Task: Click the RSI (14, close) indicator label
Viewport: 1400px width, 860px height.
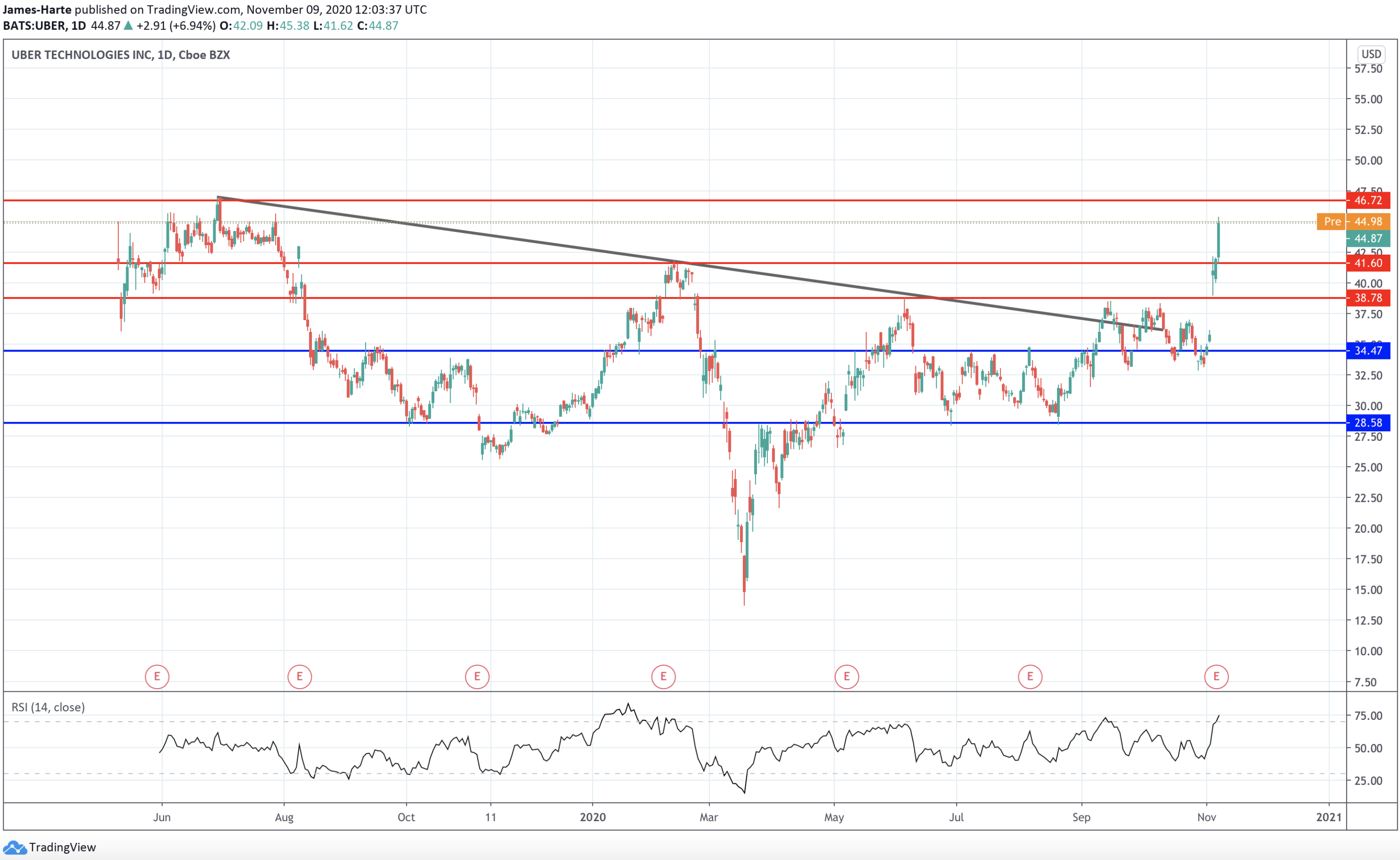Action: (x=48, y=707)
